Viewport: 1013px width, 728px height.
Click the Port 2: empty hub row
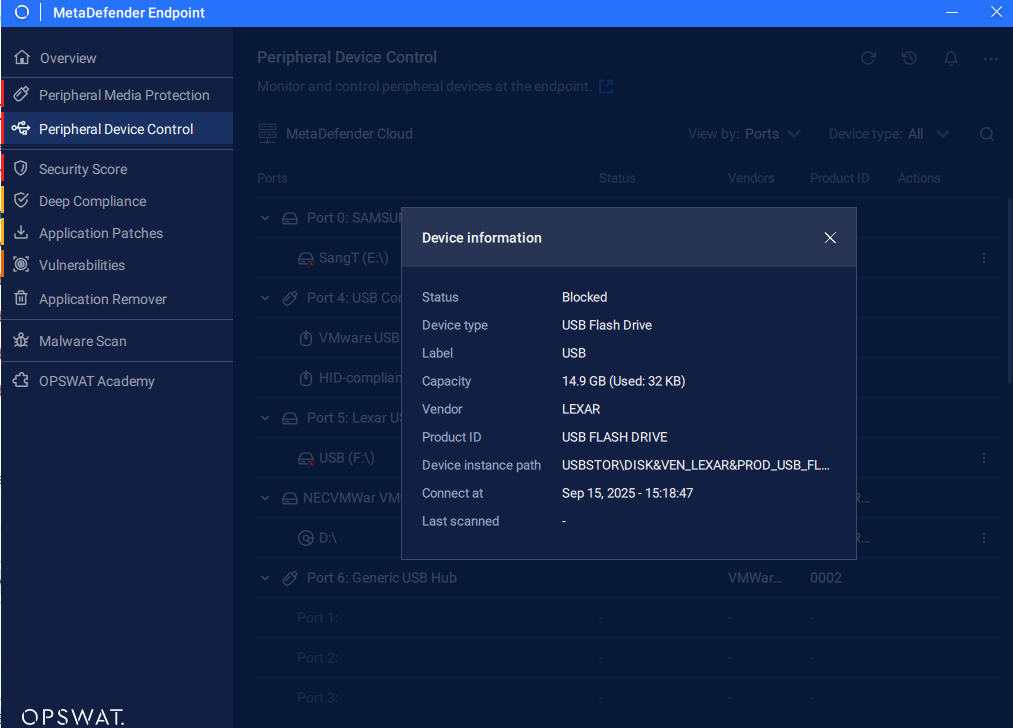pos(630,658)
